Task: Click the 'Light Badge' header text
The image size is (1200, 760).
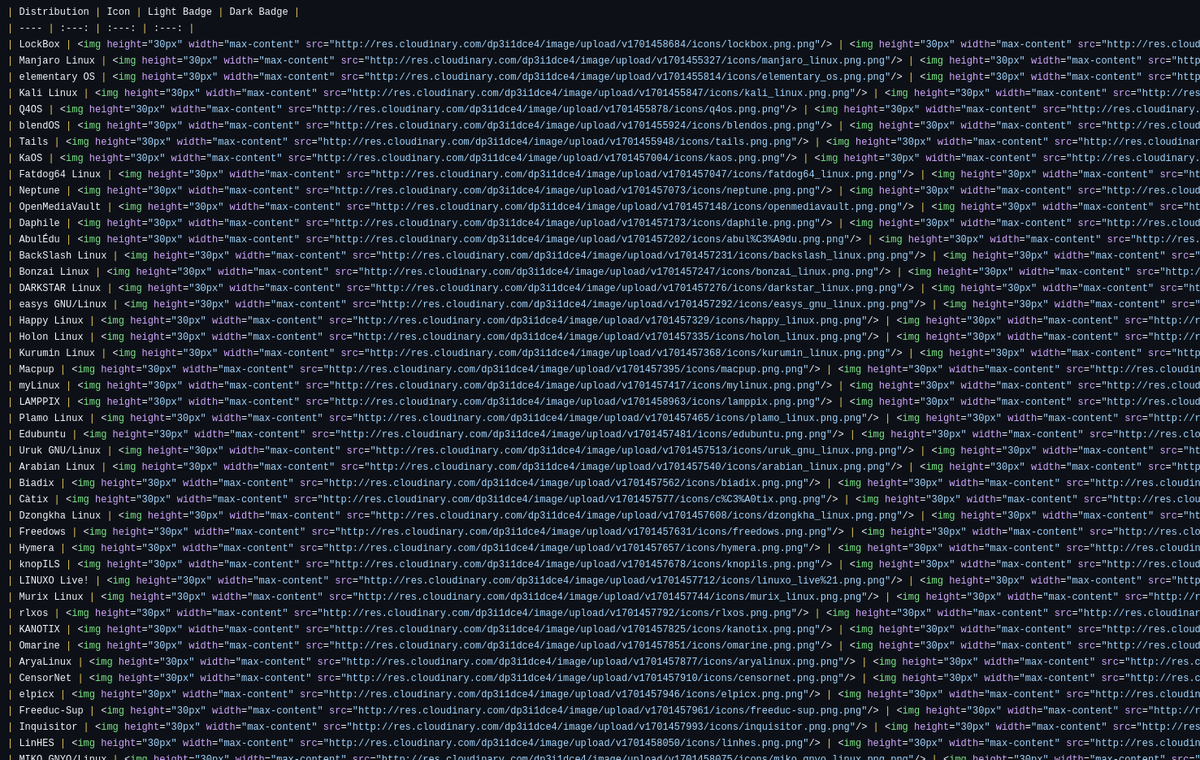Action: [x=180, y=12]
